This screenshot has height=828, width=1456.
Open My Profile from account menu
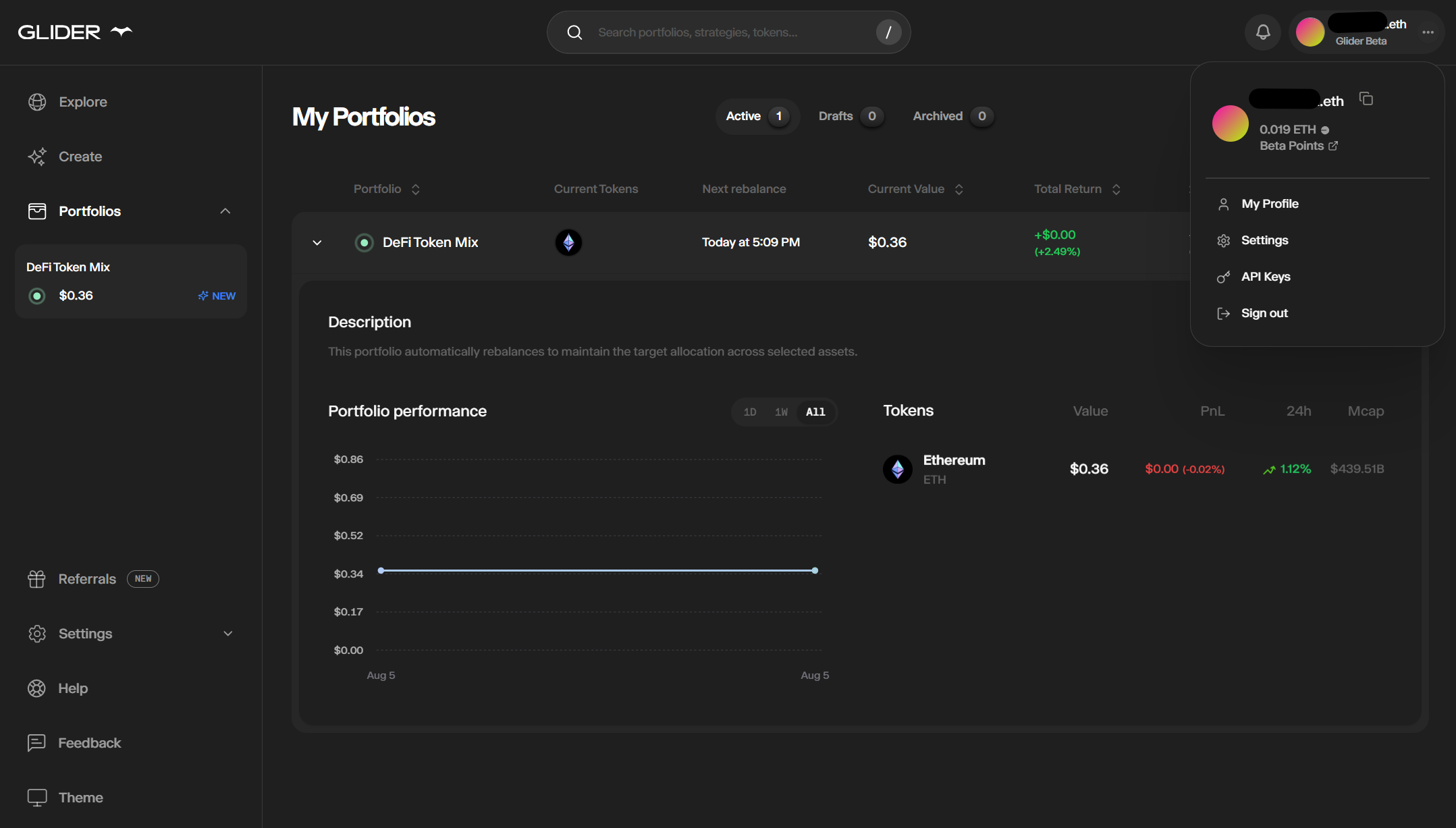pos(1270,204)
